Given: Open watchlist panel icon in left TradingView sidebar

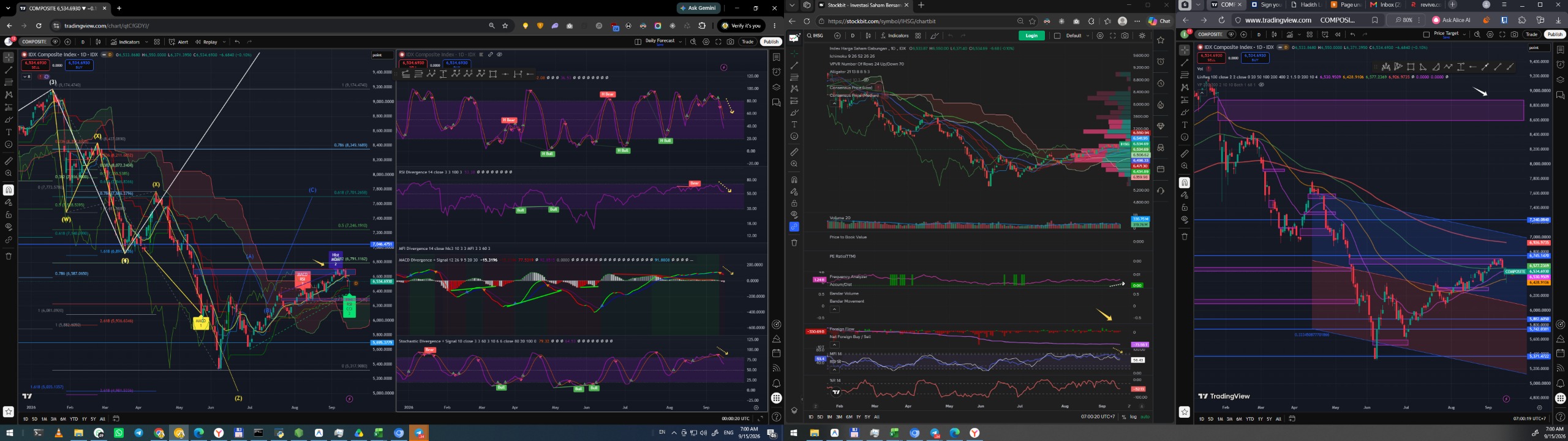Looking at the screenshot, I should coord(776,57).
